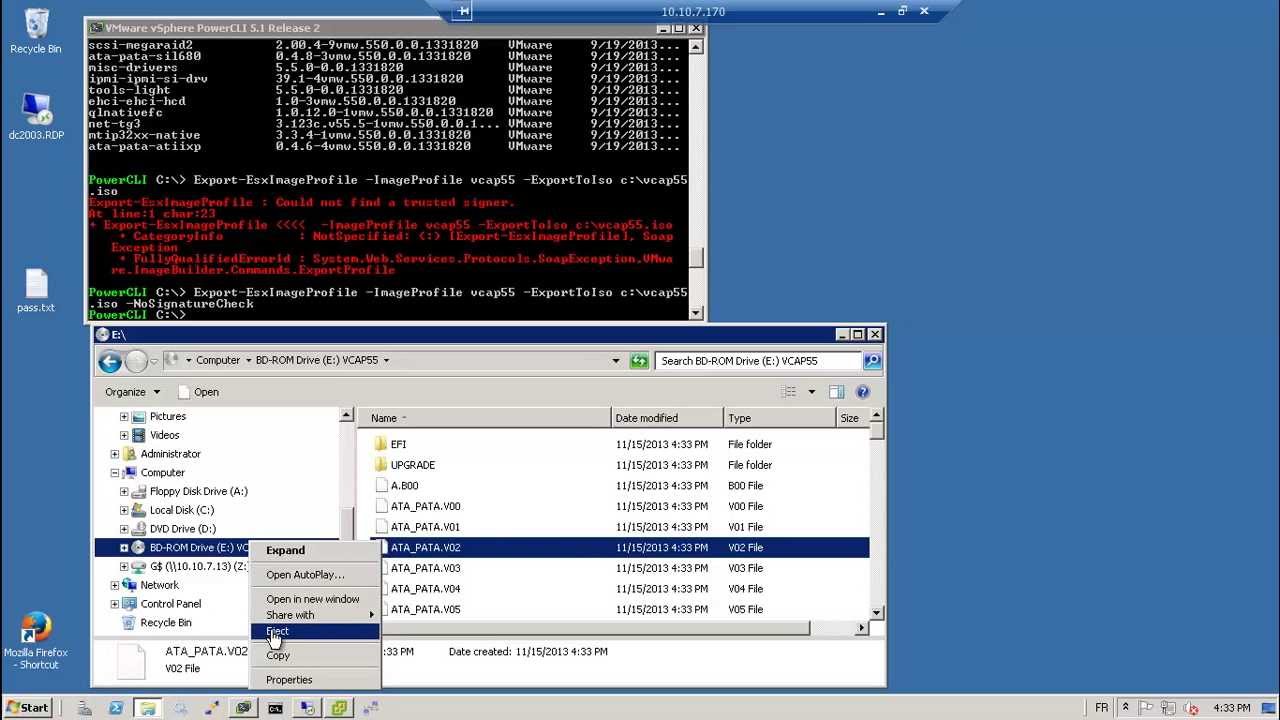Click the Start button
The width and height of the screenshot is (1280, 720).
[x=27, y=707]
